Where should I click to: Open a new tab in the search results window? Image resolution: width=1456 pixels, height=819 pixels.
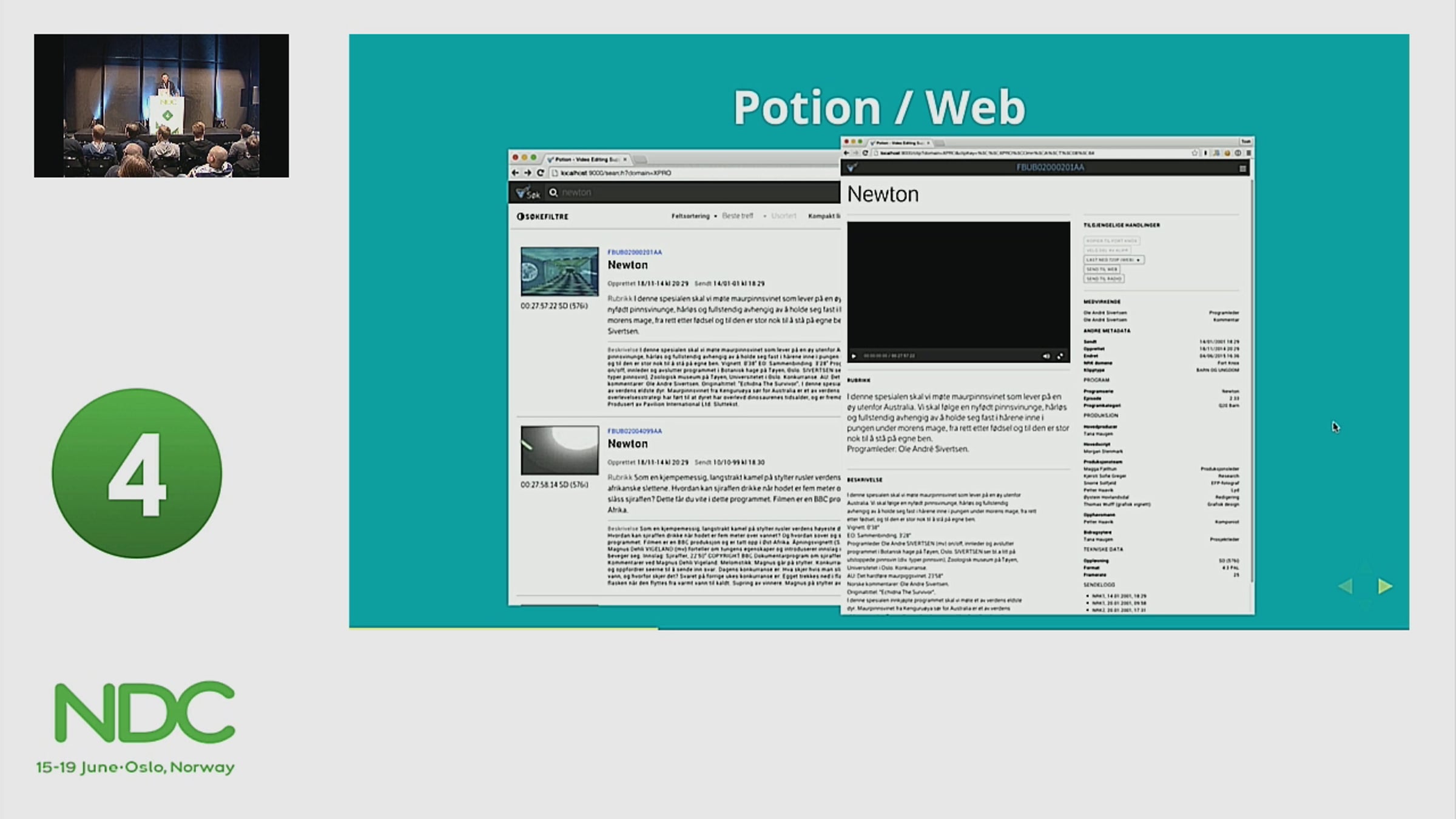tap(641, 160)
